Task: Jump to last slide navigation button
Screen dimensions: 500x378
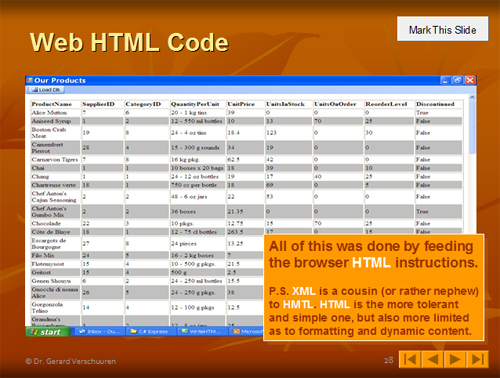Action: click(477, 359)
